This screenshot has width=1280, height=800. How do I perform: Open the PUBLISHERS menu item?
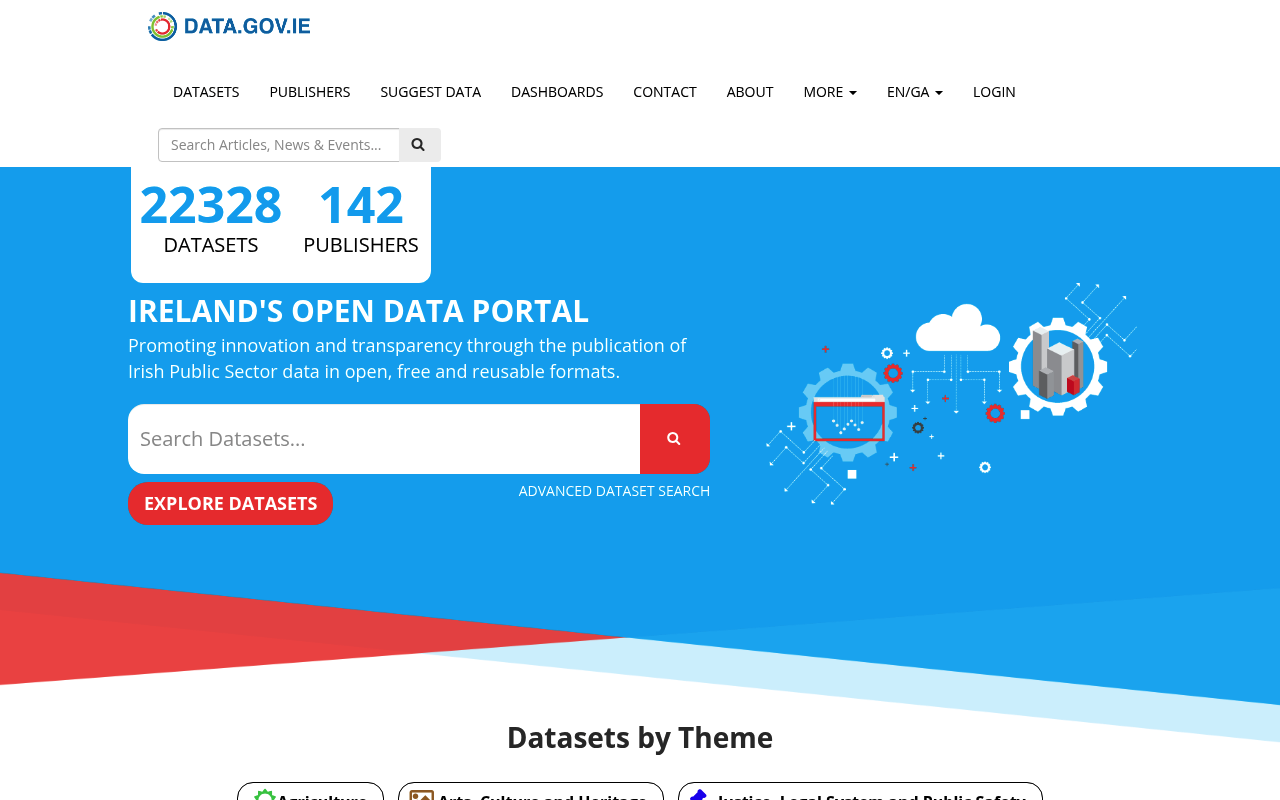[310, 92]
